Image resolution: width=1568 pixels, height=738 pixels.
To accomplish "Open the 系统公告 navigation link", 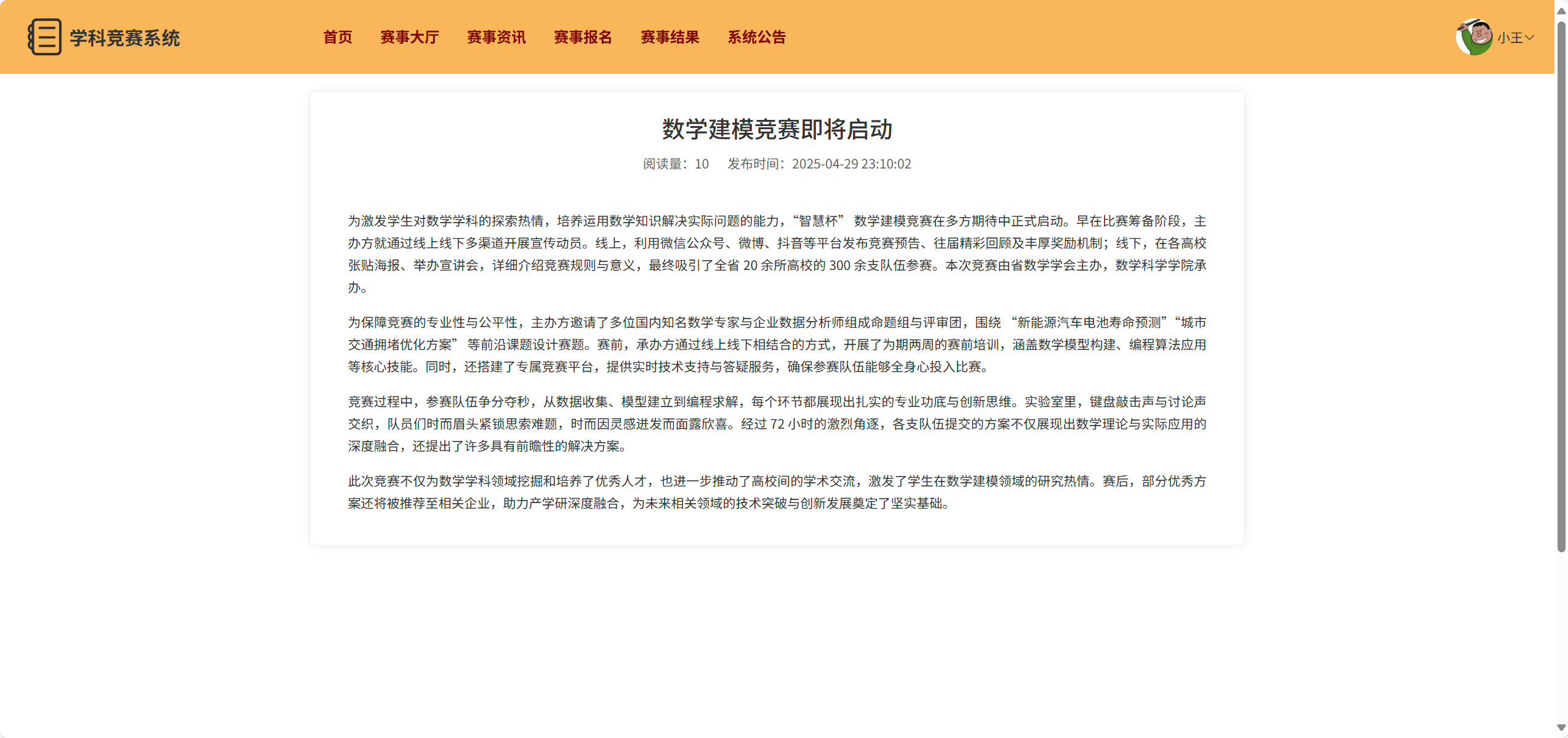I will 756,38.
